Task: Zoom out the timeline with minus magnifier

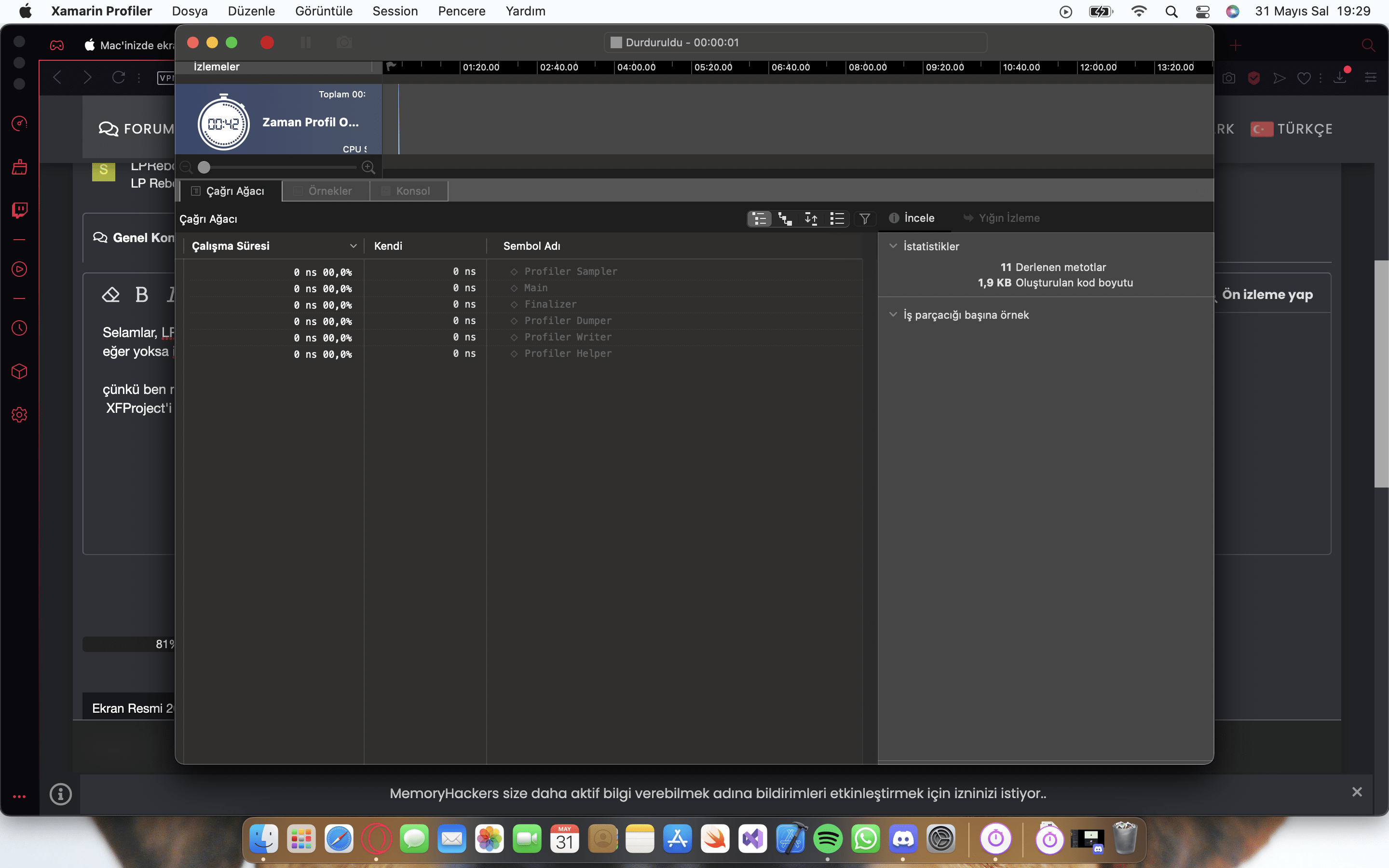Action: coord(186,167)
